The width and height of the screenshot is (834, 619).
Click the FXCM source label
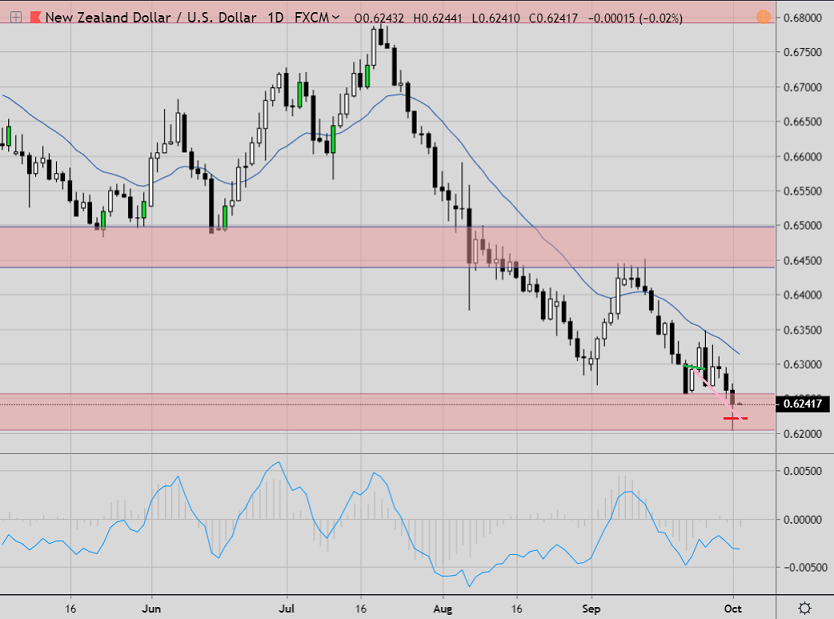[312, 18]
